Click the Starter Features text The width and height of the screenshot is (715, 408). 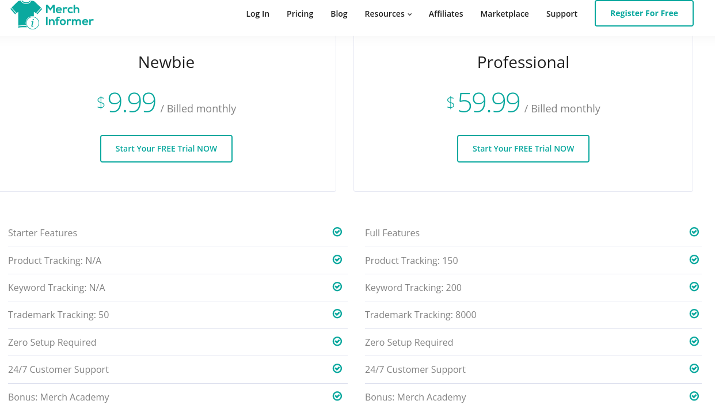pyautogui.click(x=42, y=233)
